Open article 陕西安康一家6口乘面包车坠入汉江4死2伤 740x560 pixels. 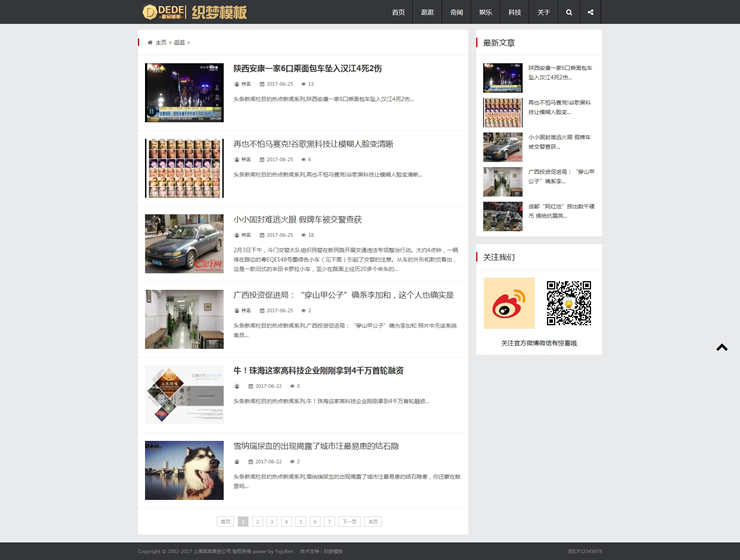(x=307, y=68)
